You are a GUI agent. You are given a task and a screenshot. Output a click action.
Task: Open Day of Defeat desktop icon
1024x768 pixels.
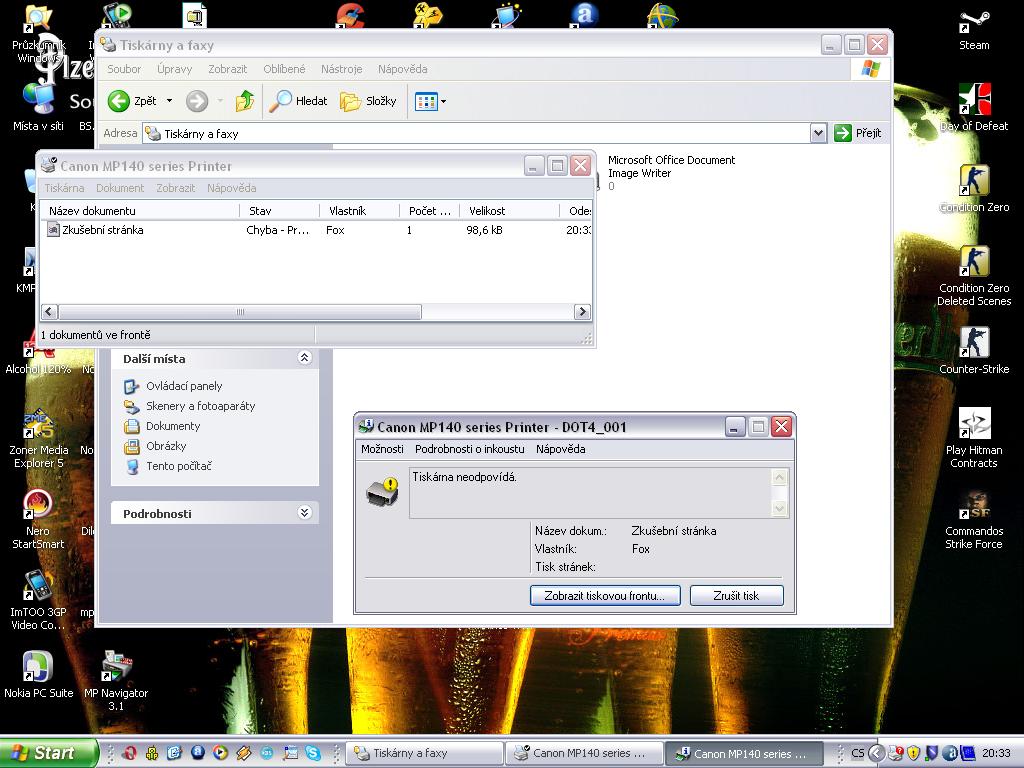tap(974, 108)
